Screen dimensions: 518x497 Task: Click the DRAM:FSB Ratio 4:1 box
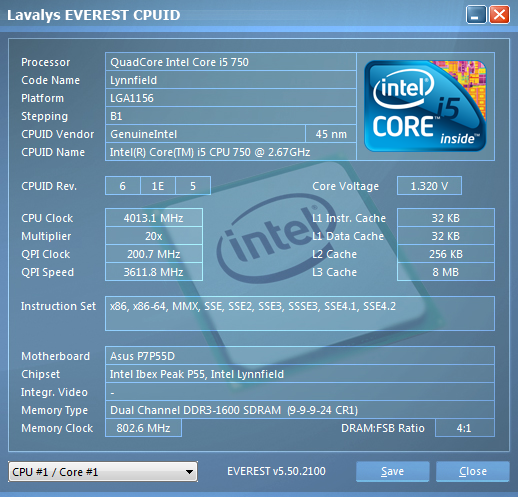[x=465, y=428]
